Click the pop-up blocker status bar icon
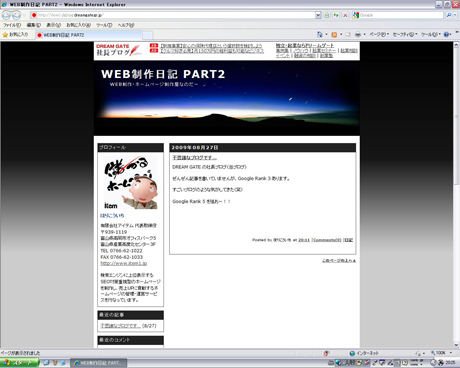The image size is (460, 368). (x=326, y=353)
